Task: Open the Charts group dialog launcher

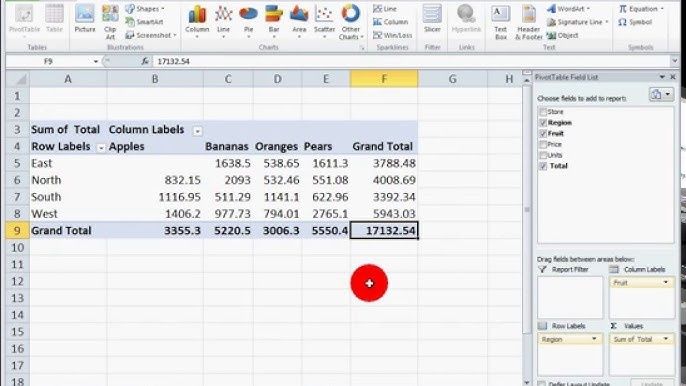Action: [362, 47]
